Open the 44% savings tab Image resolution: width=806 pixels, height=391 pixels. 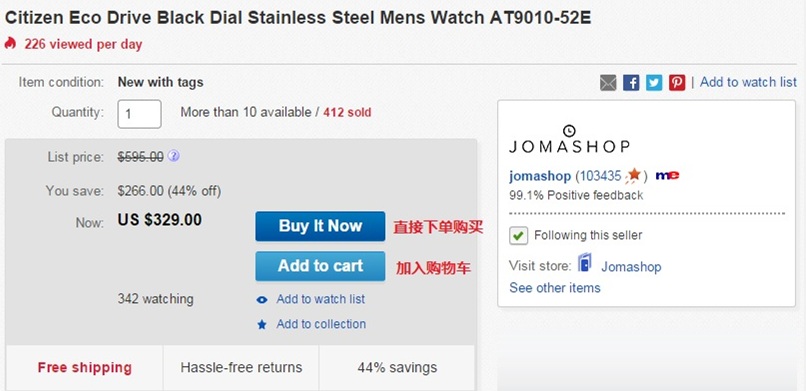pyautogui.click(x=397, y=368)
